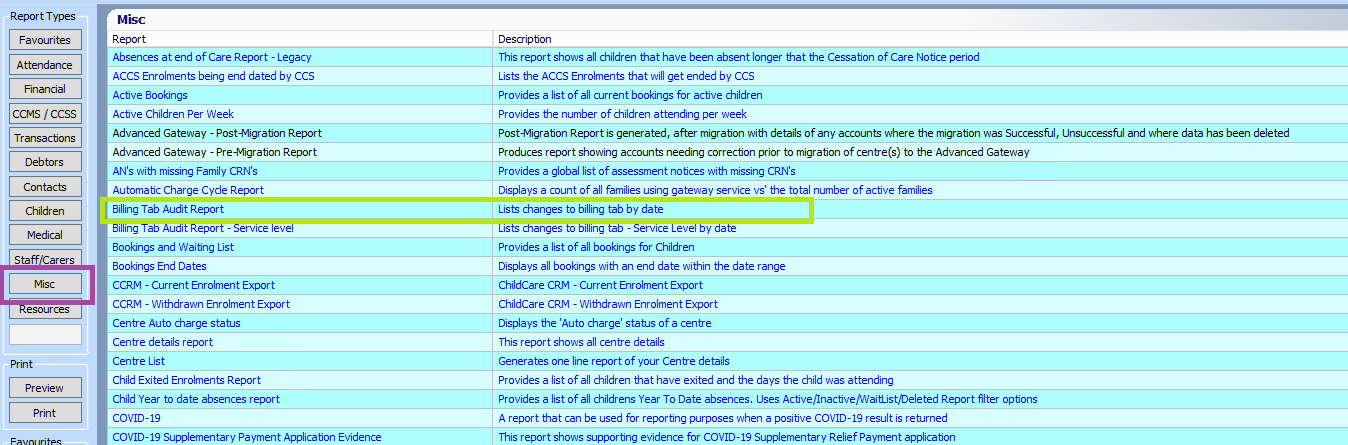Click the Misc report type button

click(45, 284)
